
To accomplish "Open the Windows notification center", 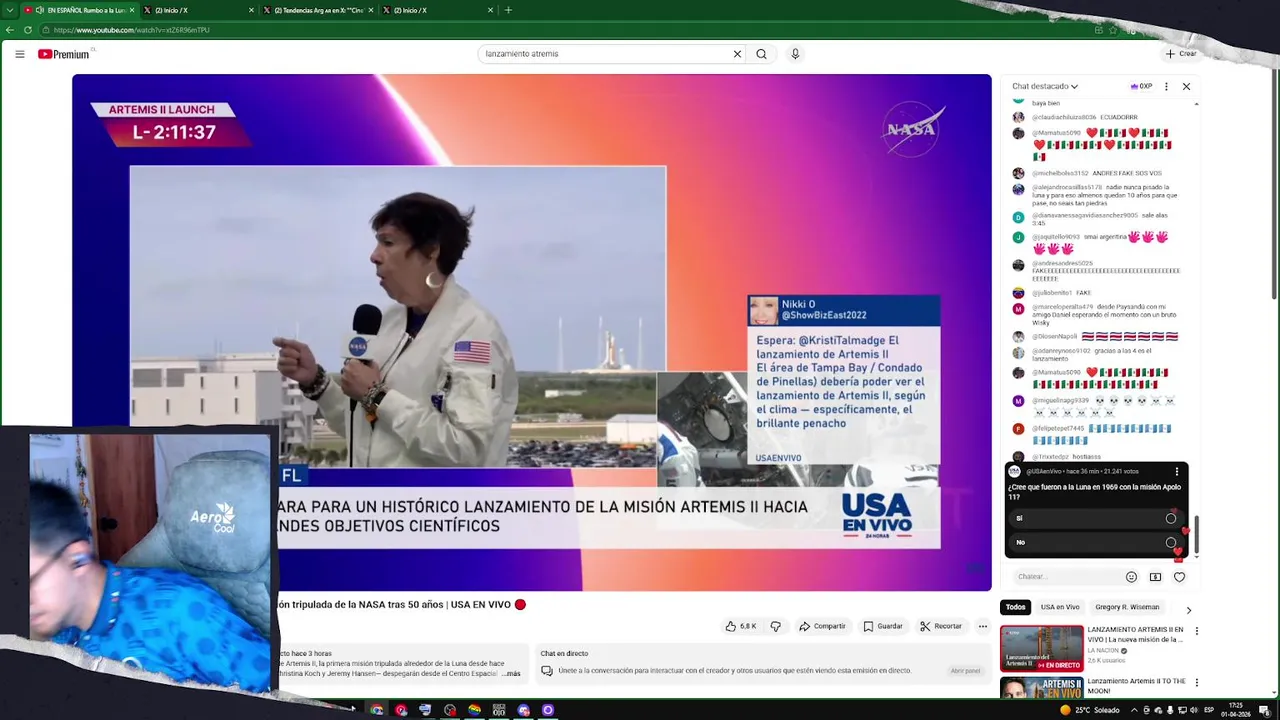I will [1264, 710].
